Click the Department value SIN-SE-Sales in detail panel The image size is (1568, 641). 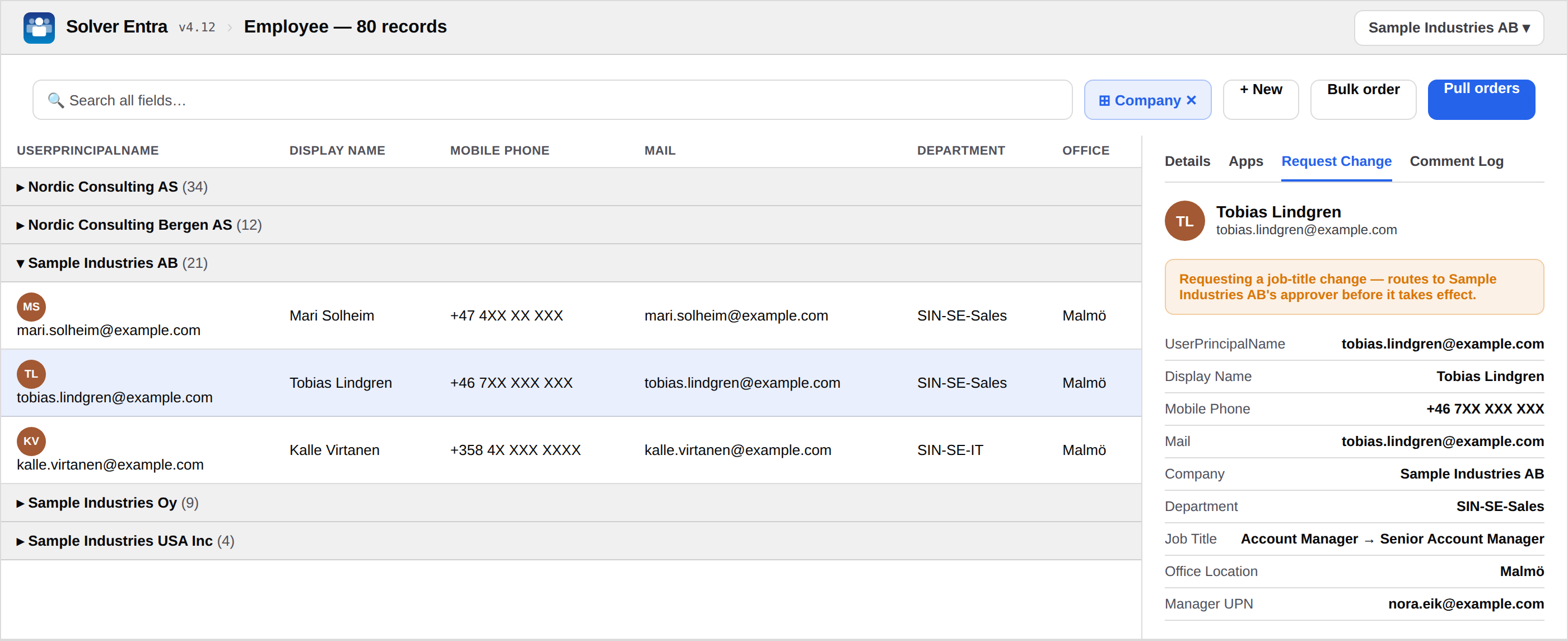[x=1499, y=507]
